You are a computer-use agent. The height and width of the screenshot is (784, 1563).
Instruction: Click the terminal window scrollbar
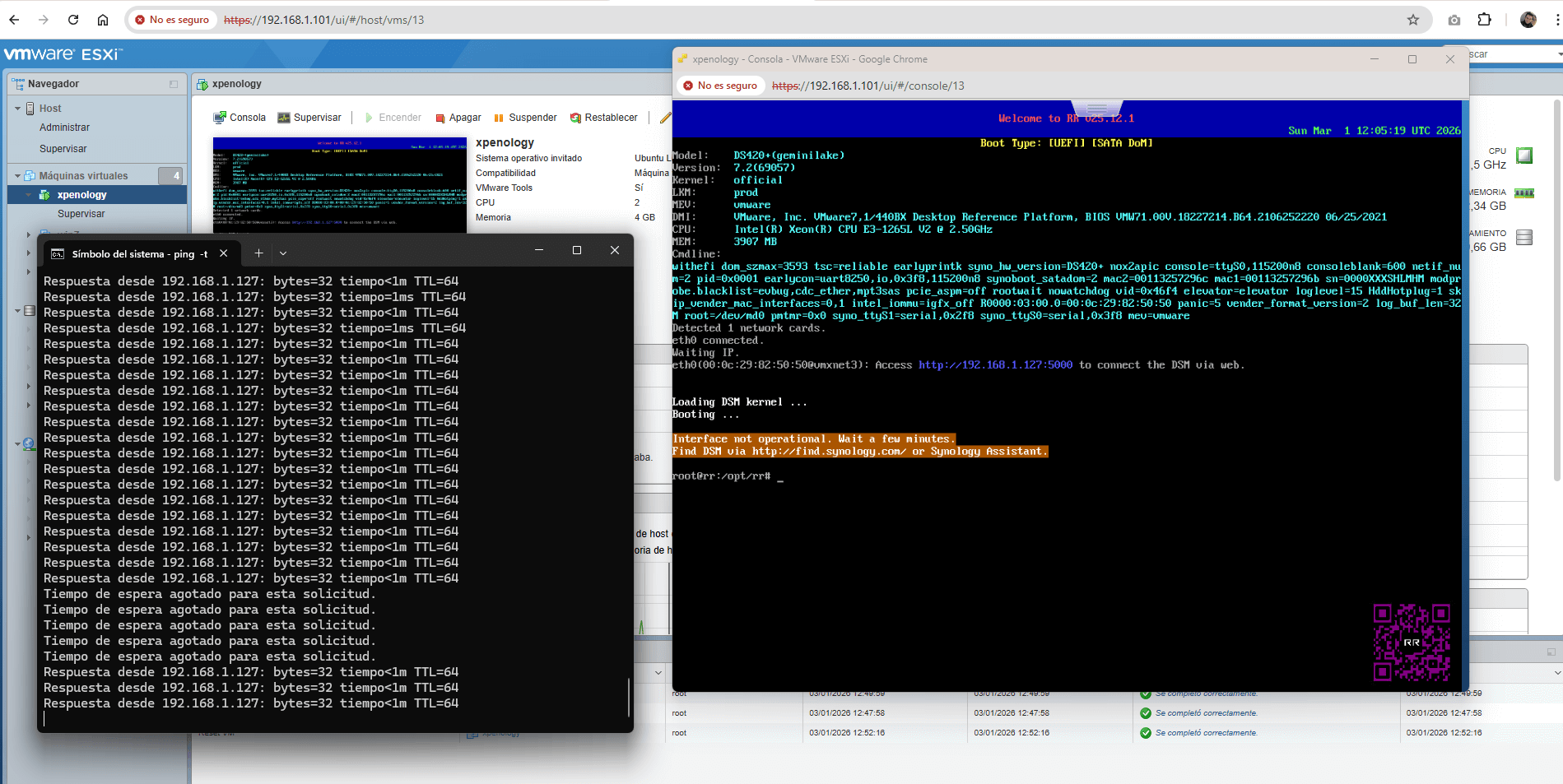(x=629, y=697)
